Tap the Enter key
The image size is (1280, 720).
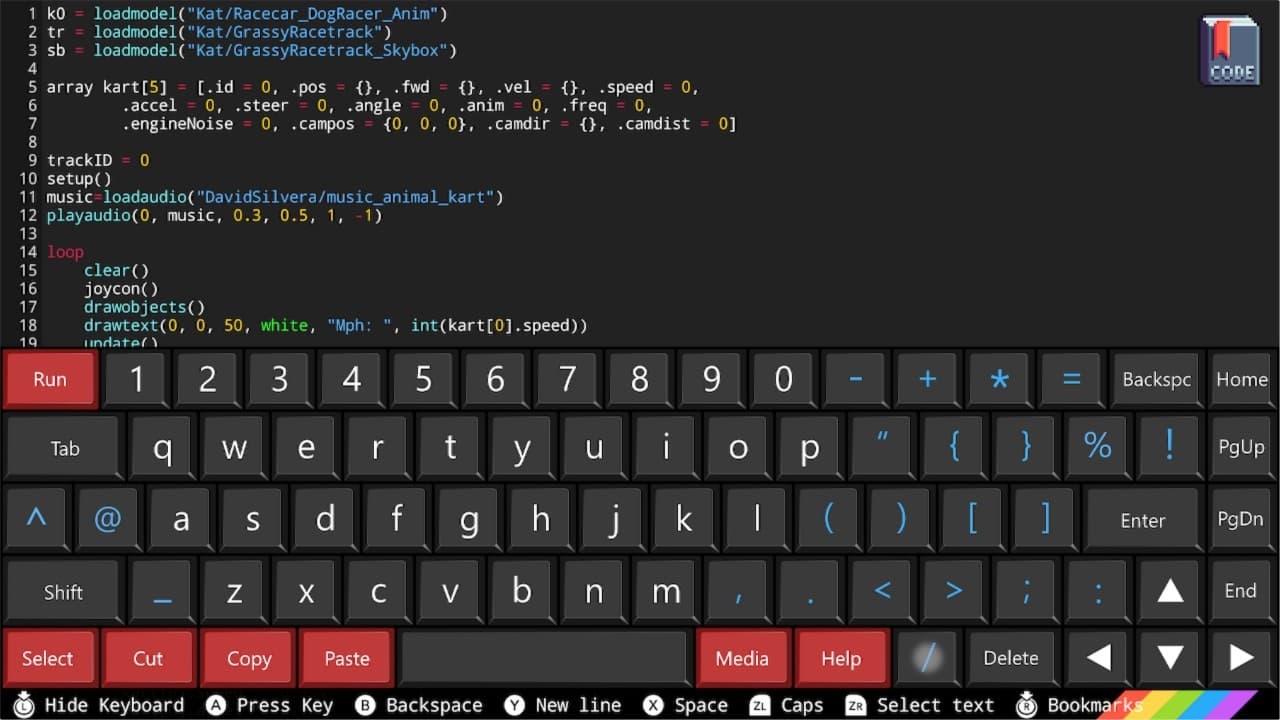point(1143,519)
